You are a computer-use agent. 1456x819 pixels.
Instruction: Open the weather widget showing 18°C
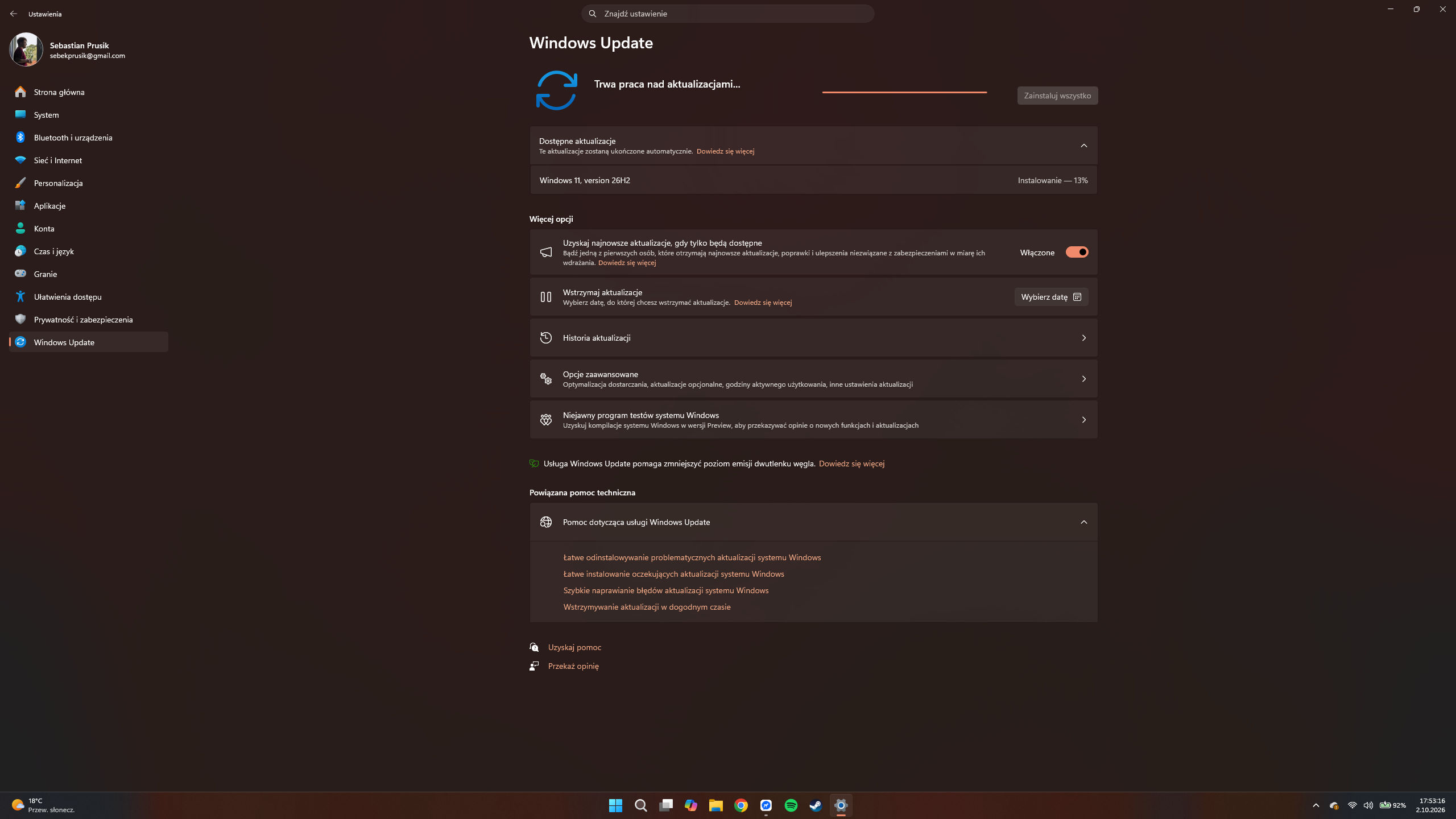click(43, 805)
